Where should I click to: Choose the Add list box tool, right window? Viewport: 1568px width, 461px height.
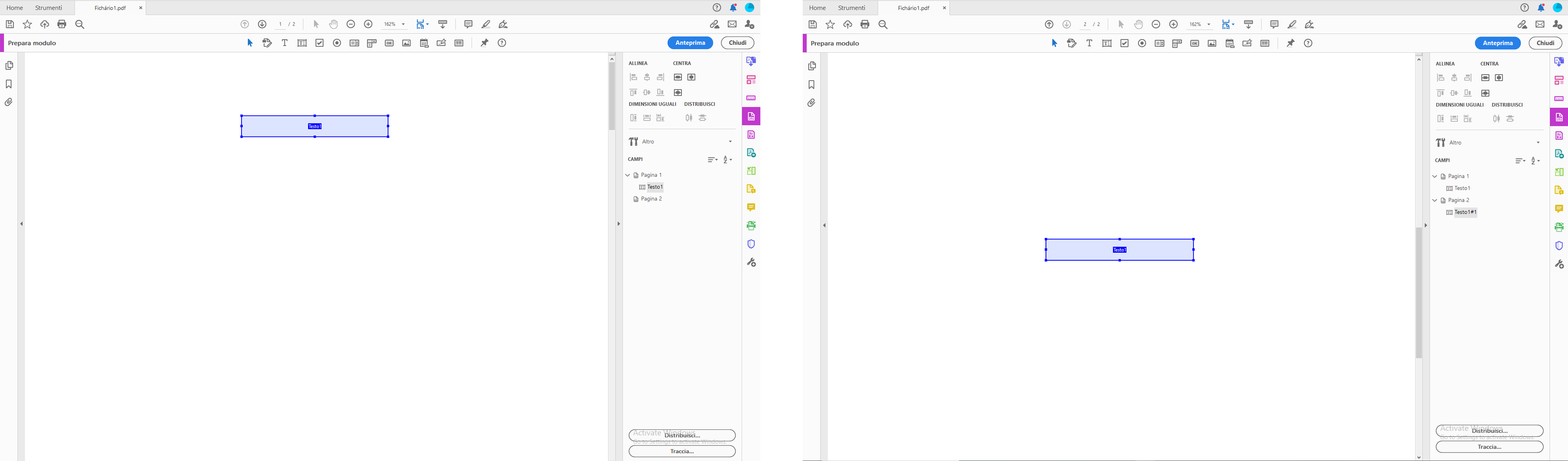pos(1160,43)
